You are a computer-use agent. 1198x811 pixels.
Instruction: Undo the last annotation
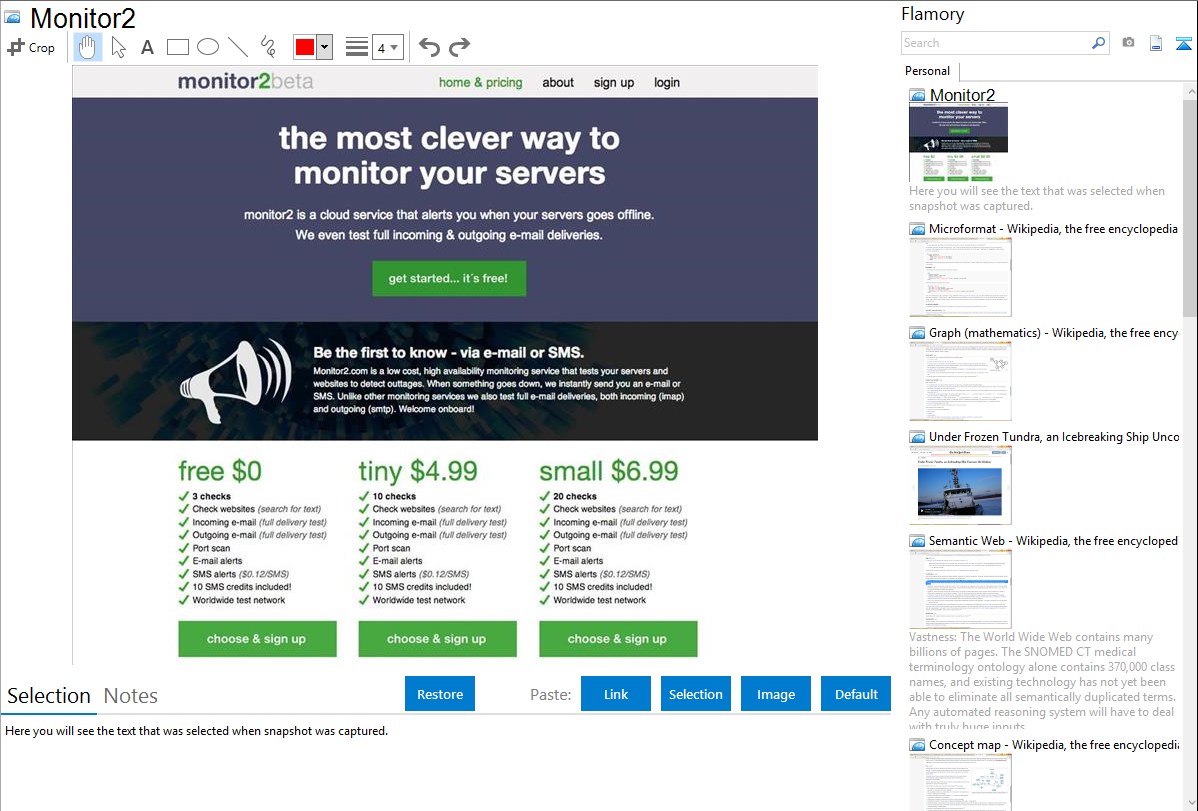pos(429,47)
